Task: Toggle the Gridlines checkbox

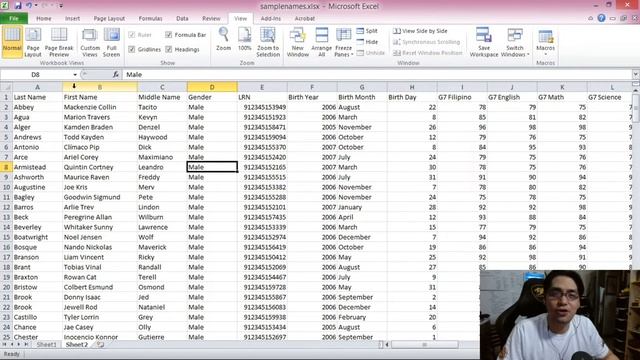Action: 131,49
